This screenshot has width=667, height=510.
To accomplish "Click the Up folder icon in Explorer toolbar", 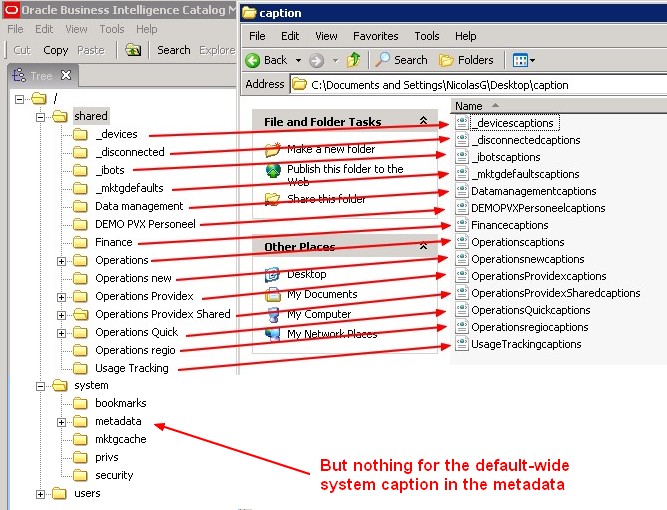I will (353, 60).
